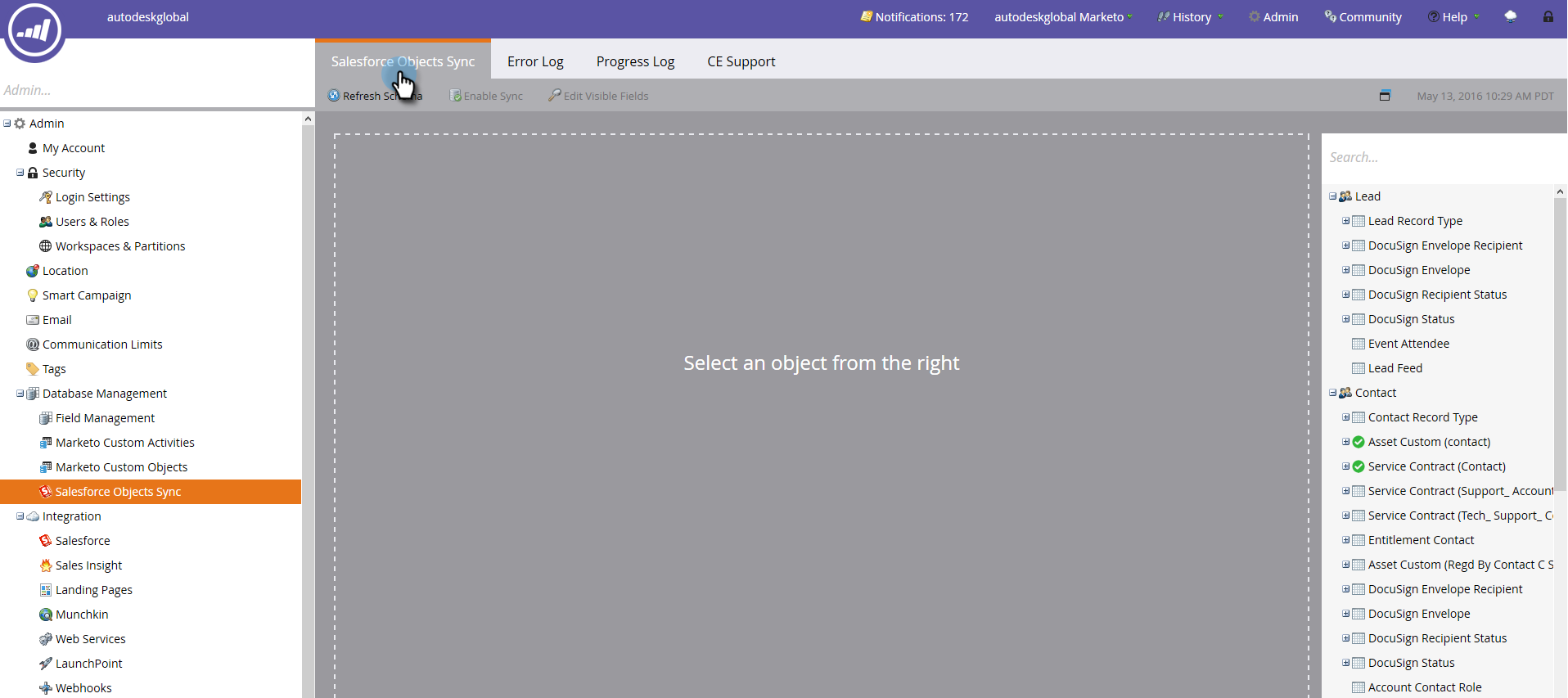The height and width of the screenshot is (698, 1568).
Task: Open Web Services icon entry
Action: tap(46, 639)
